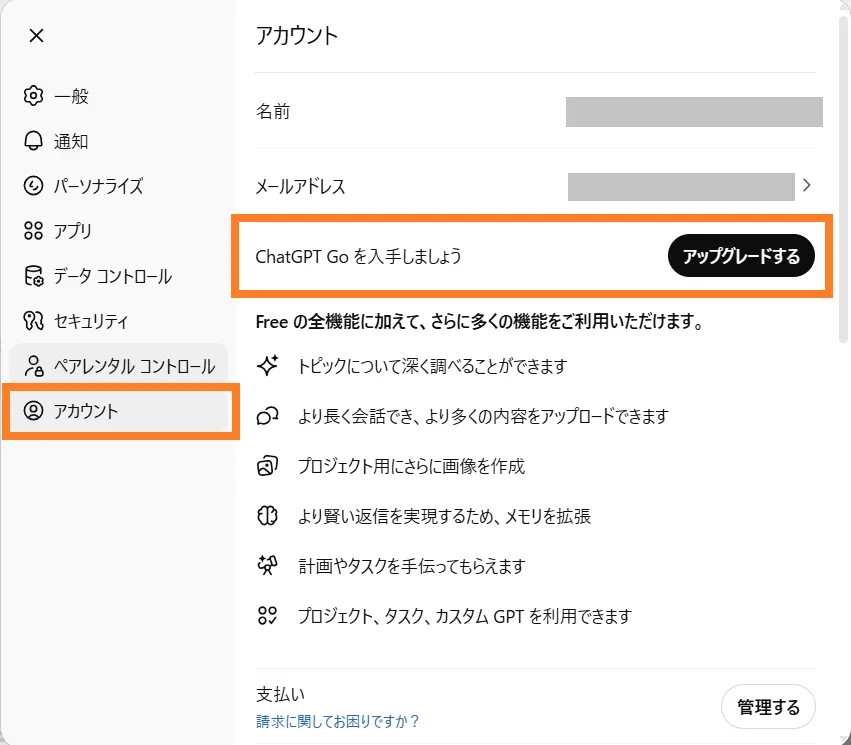This screenshot has width=851, height=745.
Task: Click the アカウント profile icon
Action: 34,411
